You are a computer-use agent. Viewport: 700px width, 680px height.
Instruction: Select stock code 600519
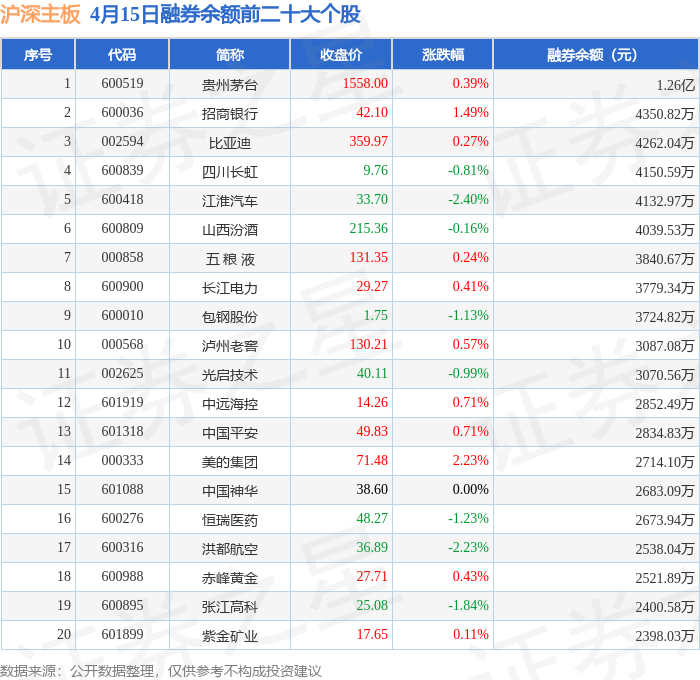tap(122, 83)
